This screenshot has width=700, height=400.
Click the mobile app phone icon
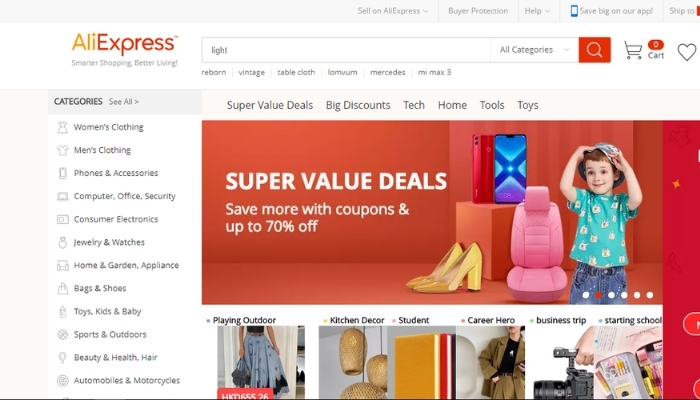click(x=574, y=11)
